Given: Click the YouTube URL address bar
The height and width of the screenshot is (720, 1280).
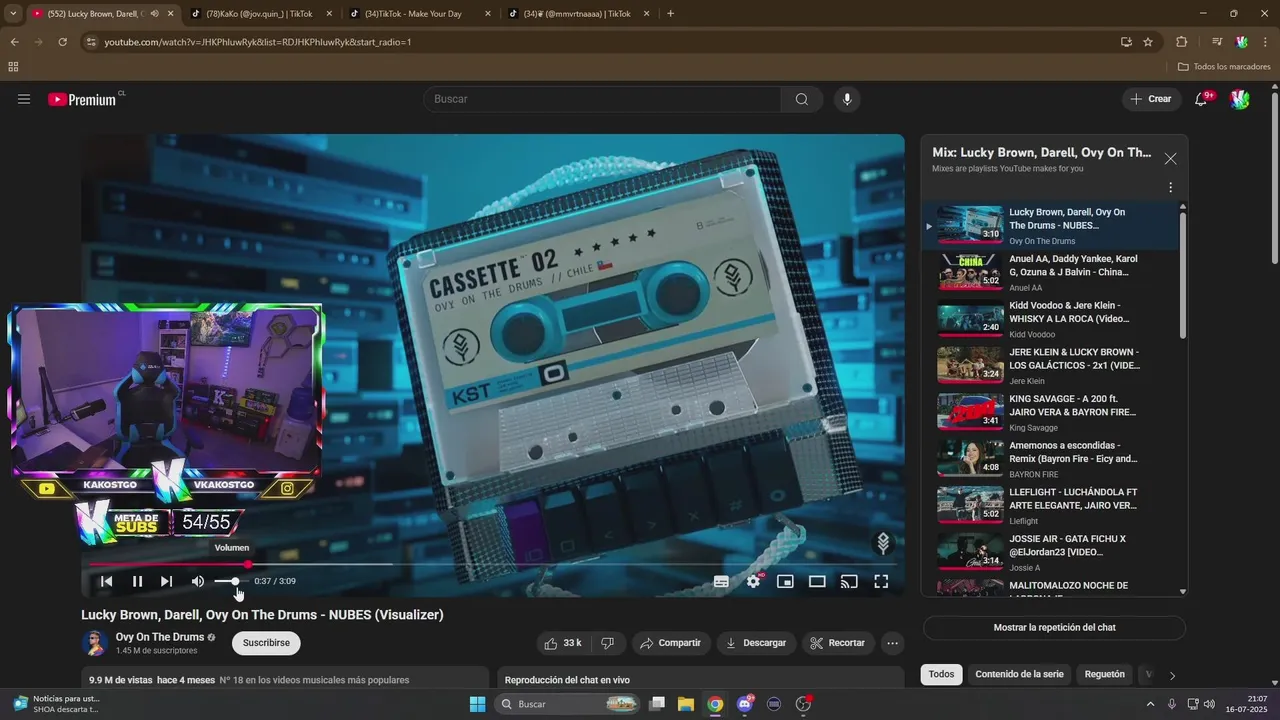Looking at the screenshot, I should click(600, 42).
